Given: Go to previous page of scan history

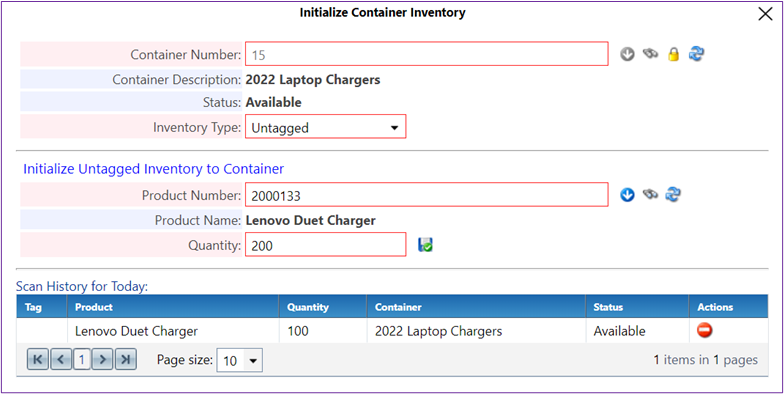Looking at the screenshot, I should tap(60, 360).
